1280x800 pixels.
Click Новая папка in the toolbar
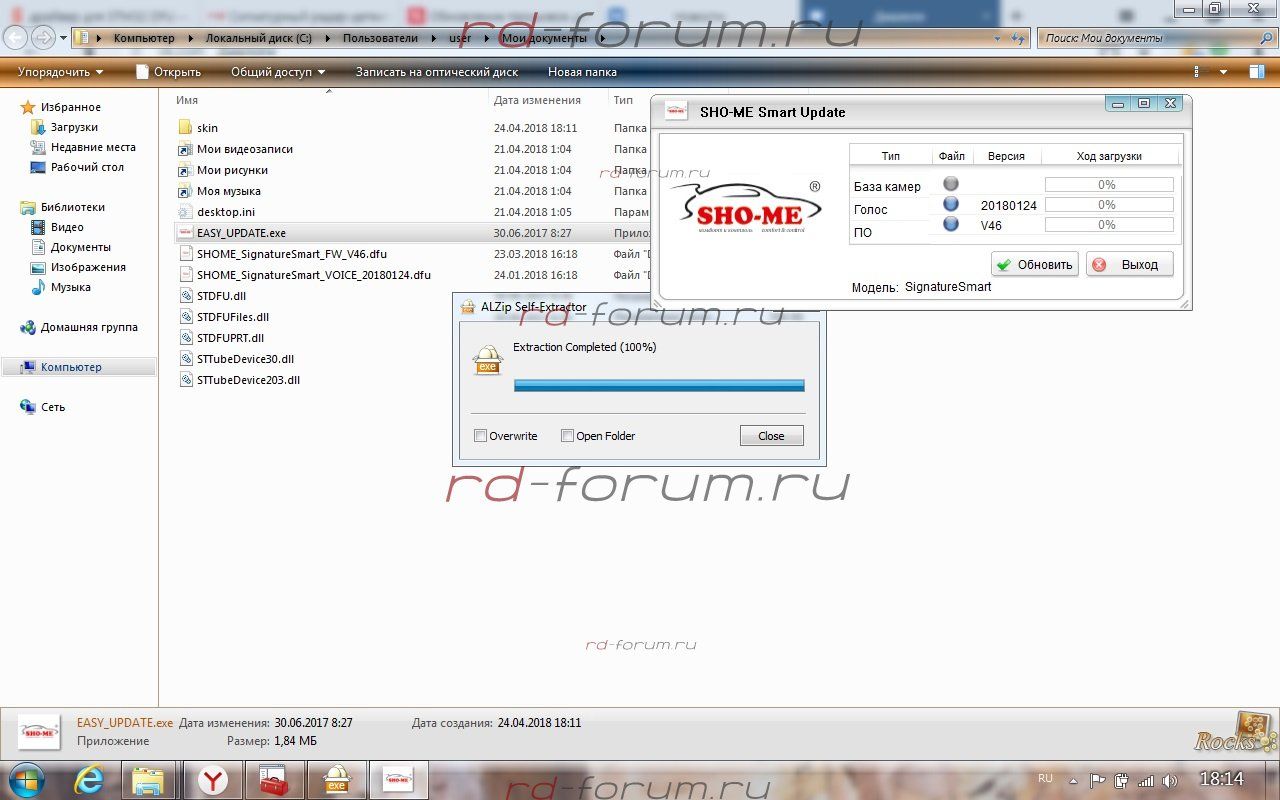[x=582, y=72]
